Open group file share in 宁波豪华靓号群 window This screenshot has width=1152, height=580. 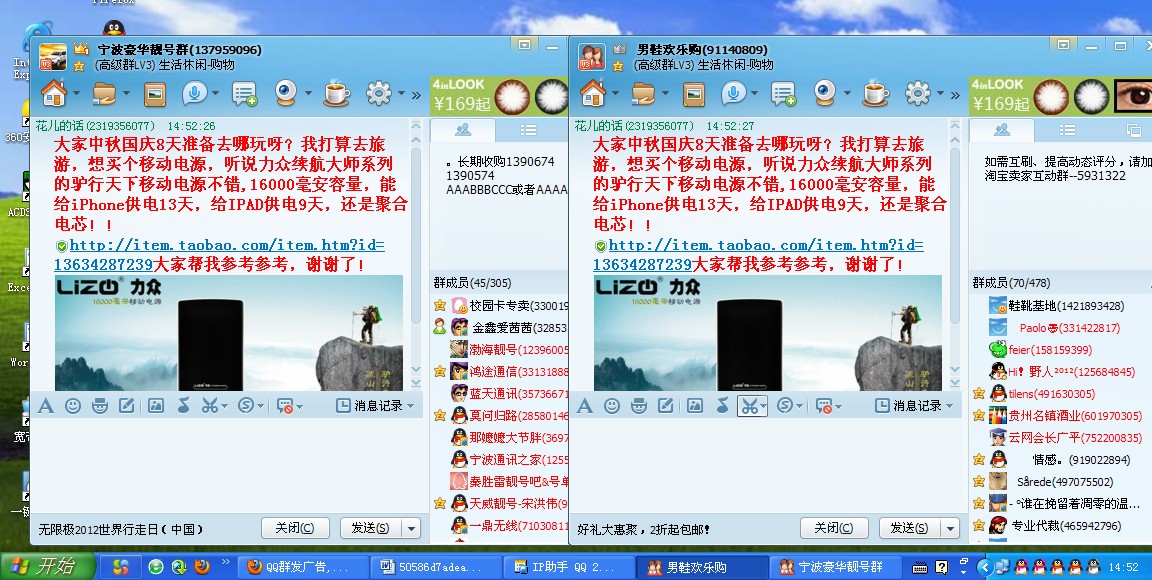[105, 93]
